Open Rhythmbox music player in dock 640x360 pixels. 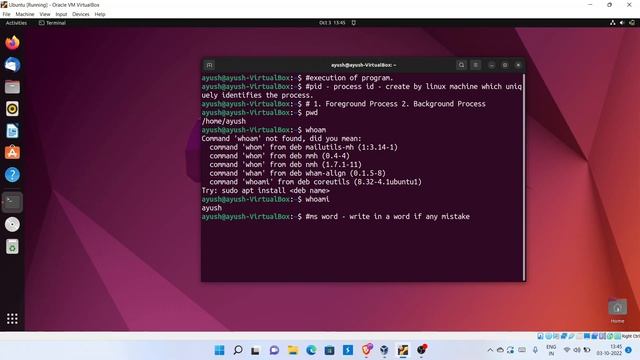coord(12,109)
